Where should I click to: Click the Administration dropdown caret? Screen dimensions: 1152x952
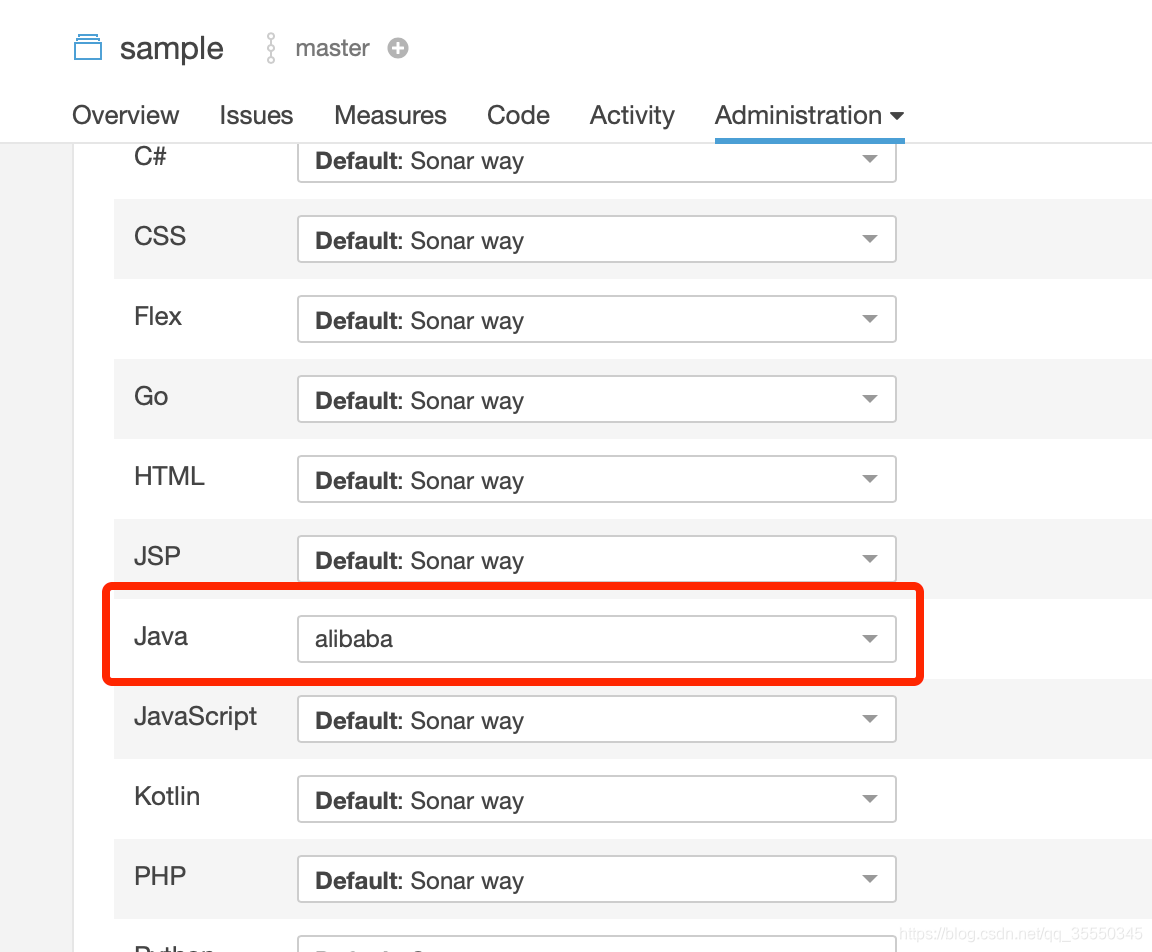[896, 116]
